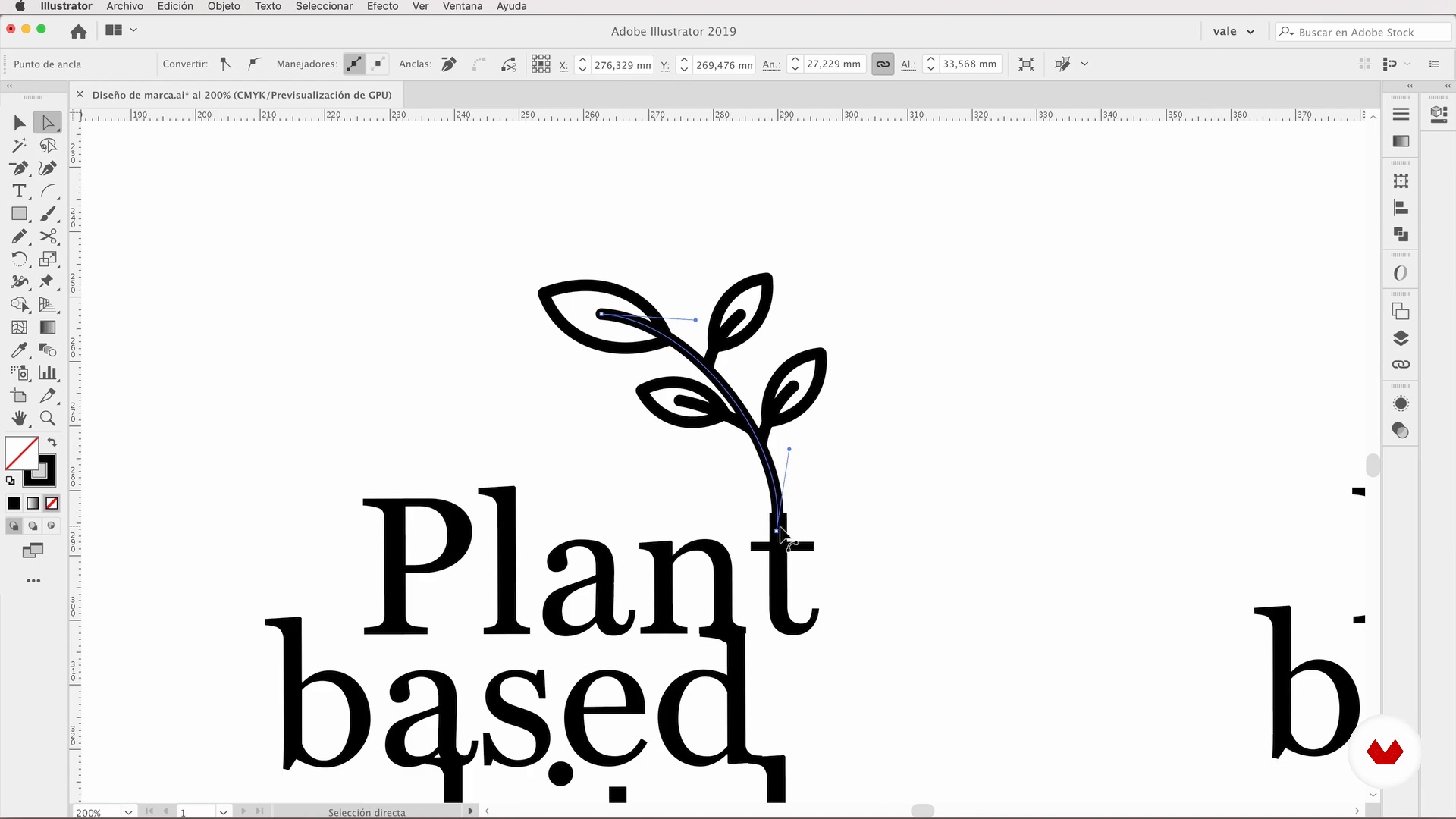This screenshot has height=819, width=1456.
Task: Choose the Eyedropper tool
Action: coord(19,350)
